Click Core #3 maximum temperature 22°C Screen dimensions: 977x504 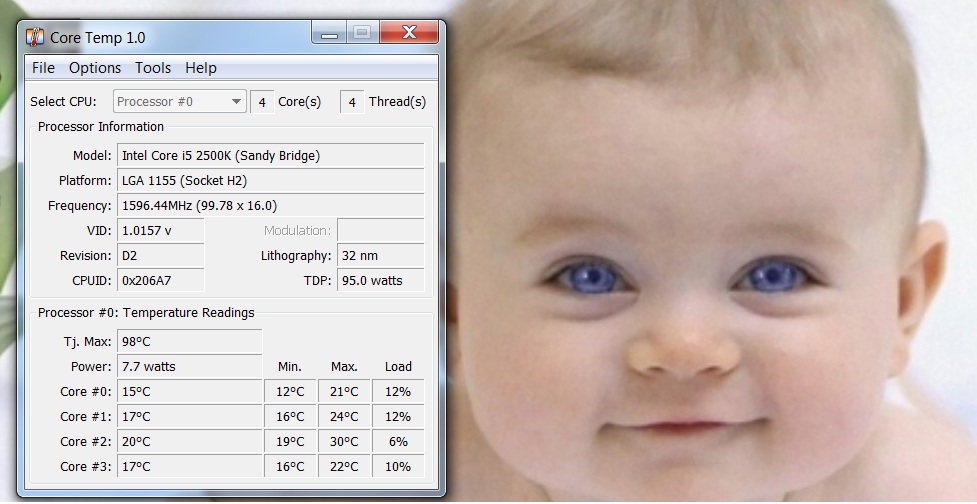click(344, 467)
